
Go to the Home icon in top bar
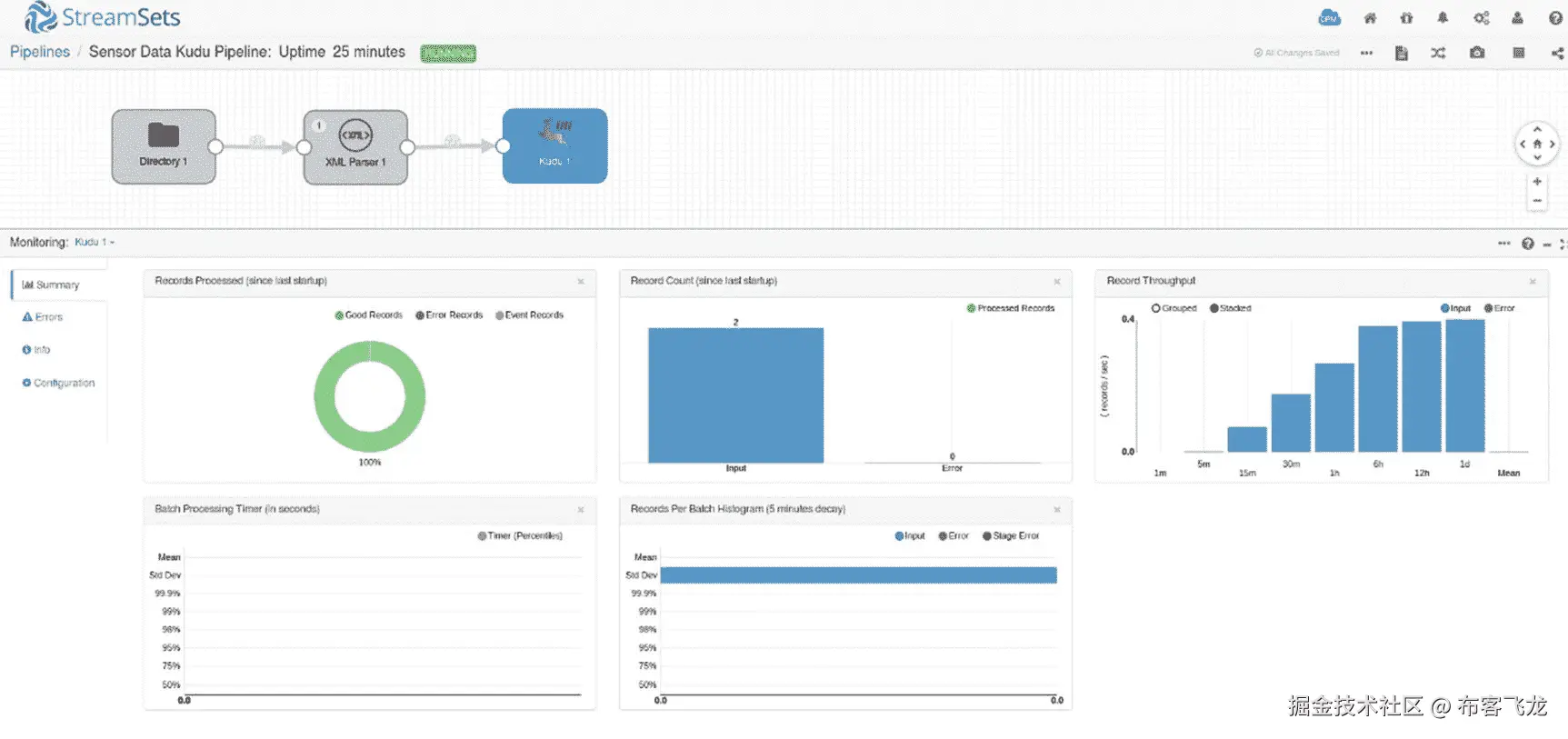[1370, 18]
